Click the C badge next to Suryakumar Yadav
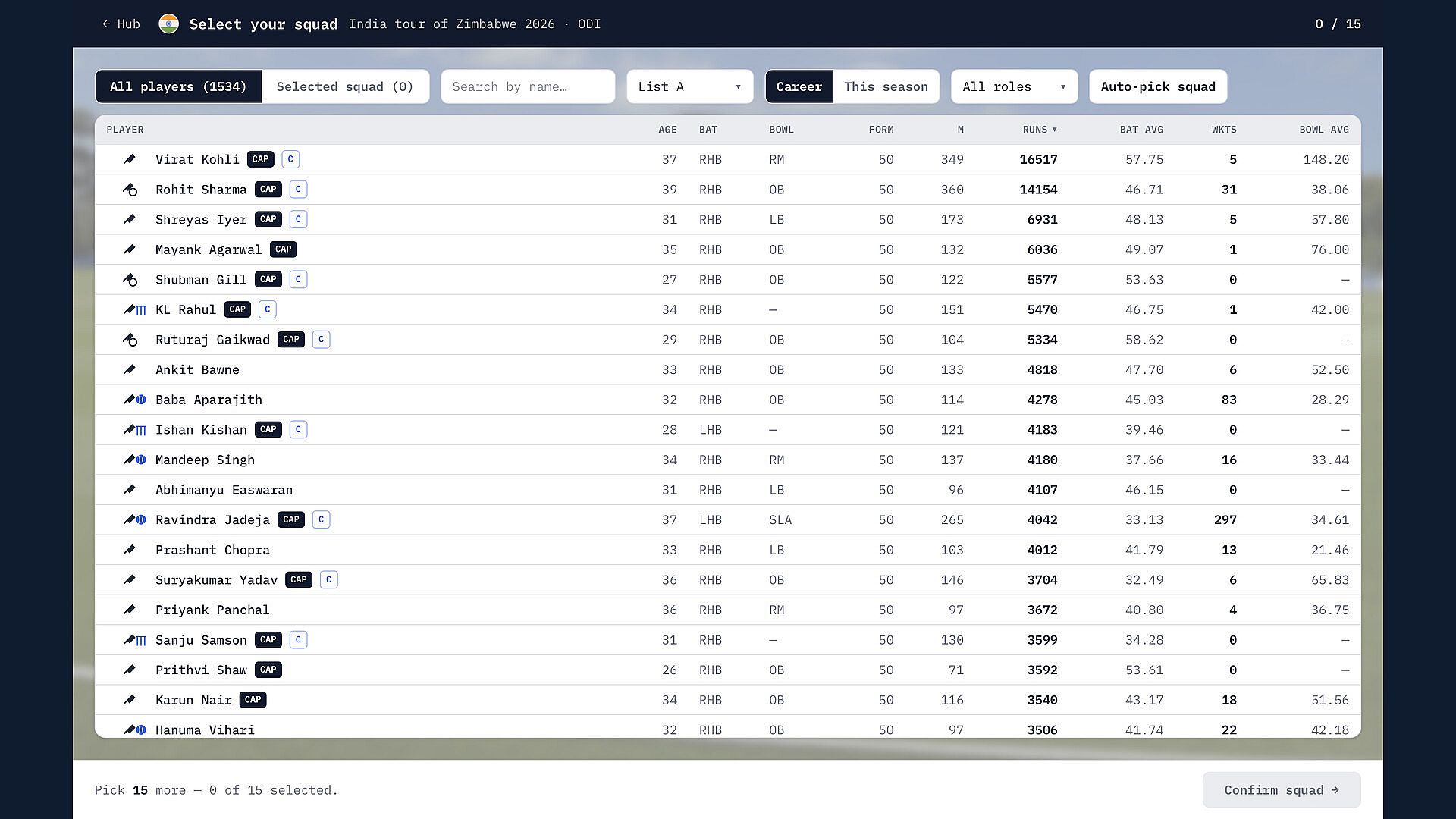 (x=328, y=580)
